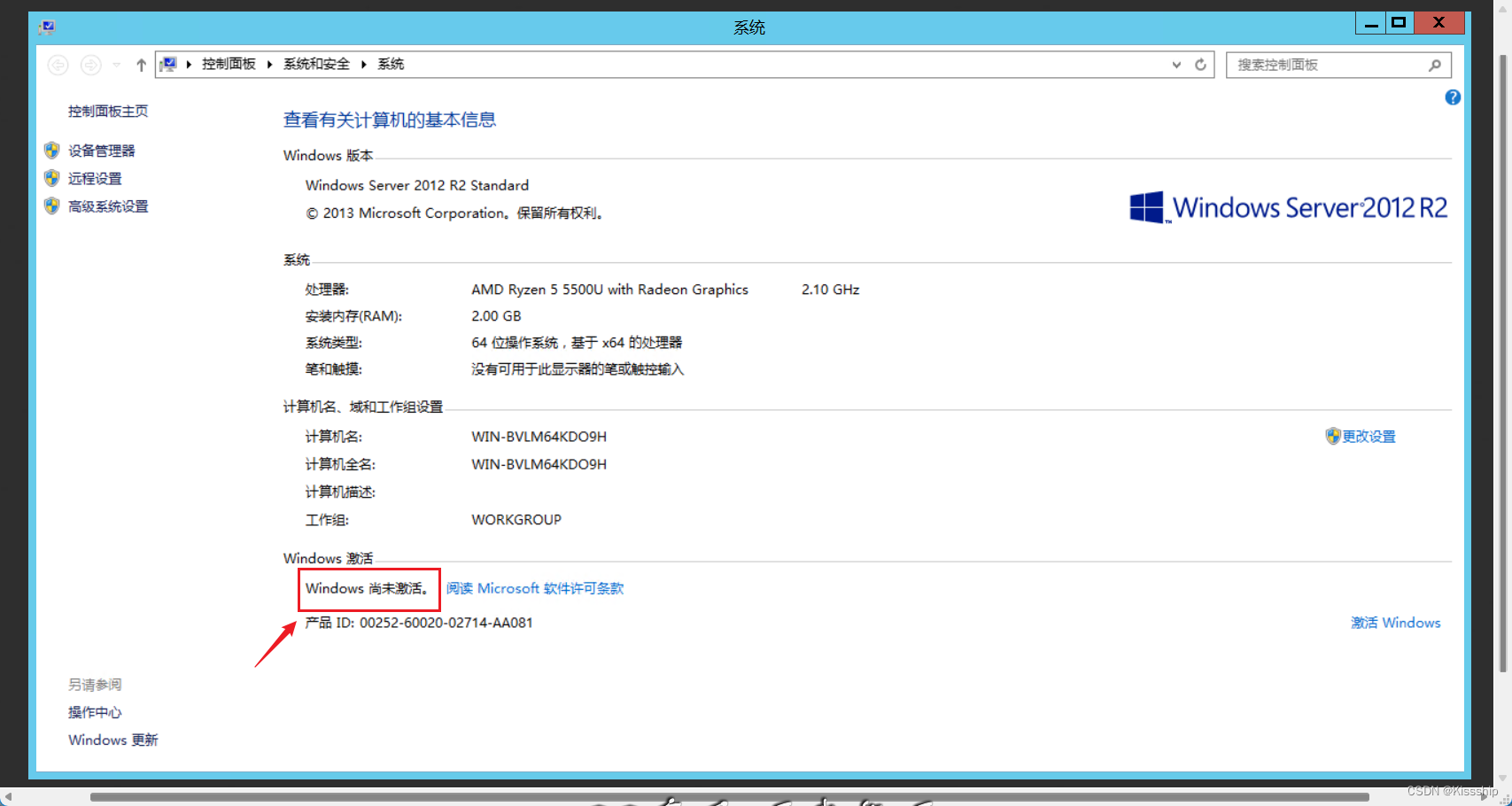Expand the arrow after 控制面板 breadcrumb
The height and width of the screenshot is (806, 1512).
coord(269,64)
